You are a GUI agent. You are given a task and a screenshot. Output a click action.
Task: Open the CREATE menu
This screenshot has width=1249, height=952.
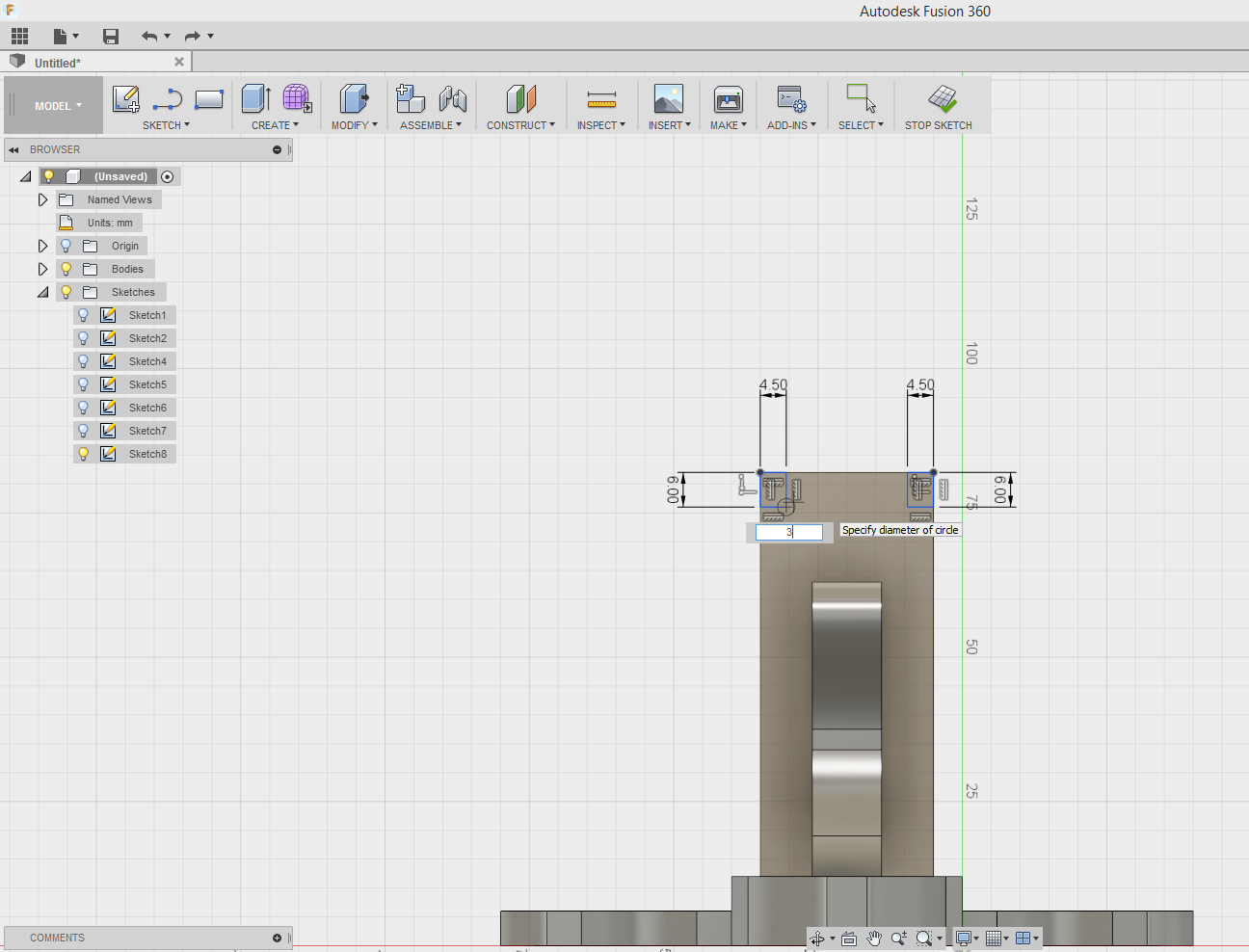coord(275,125)
